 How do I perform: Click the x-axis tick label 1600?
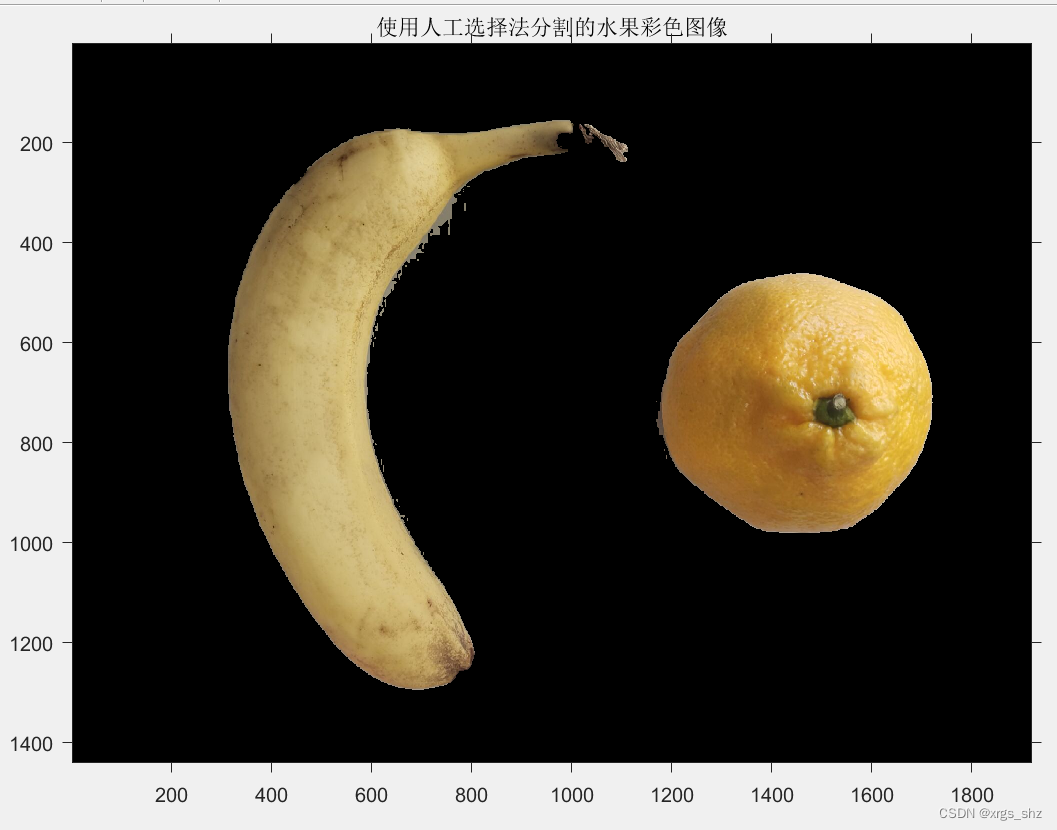[872, 795]
